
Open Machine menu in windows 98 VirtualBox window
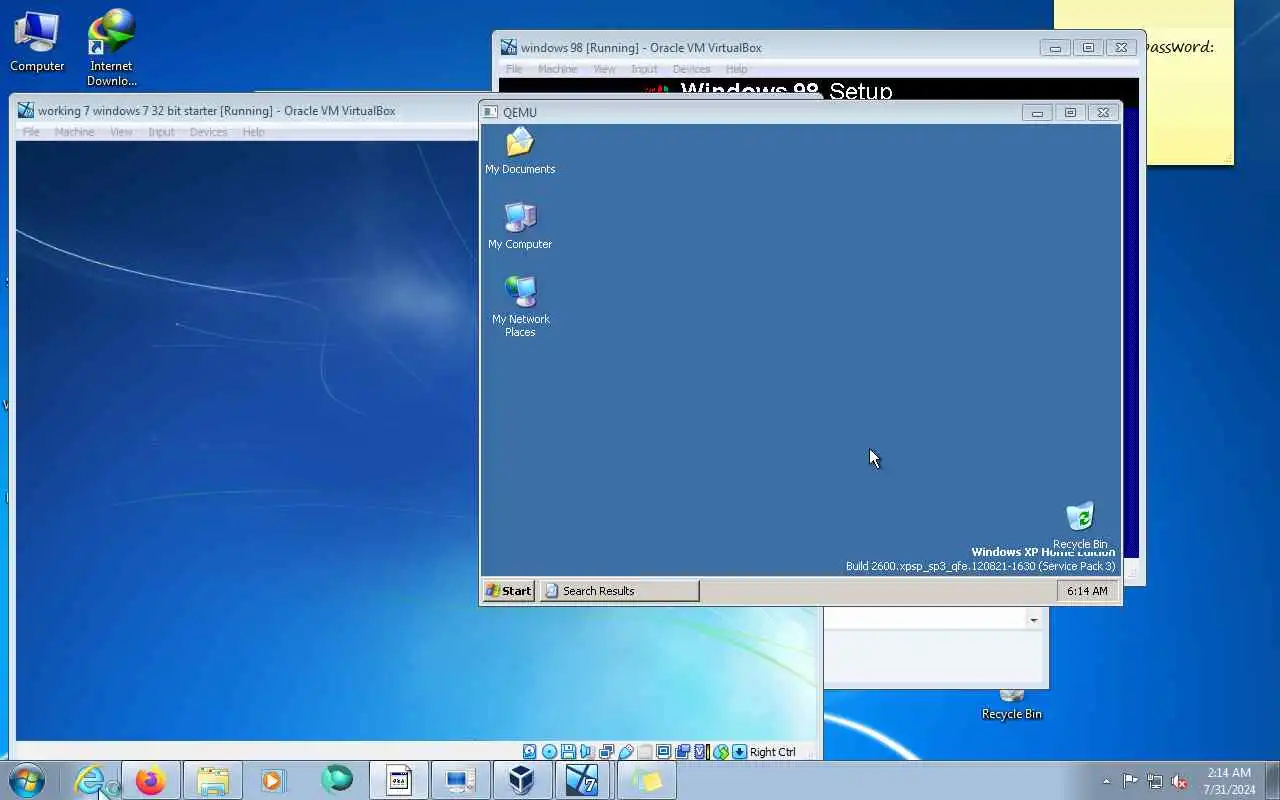click(557, 69)
